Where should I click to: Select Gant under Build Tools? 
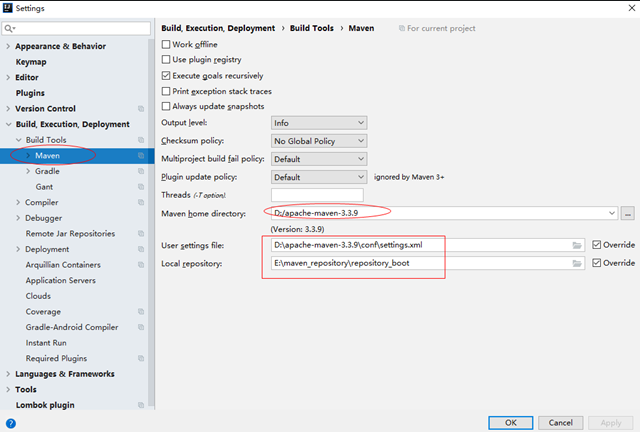pos(44,187)
